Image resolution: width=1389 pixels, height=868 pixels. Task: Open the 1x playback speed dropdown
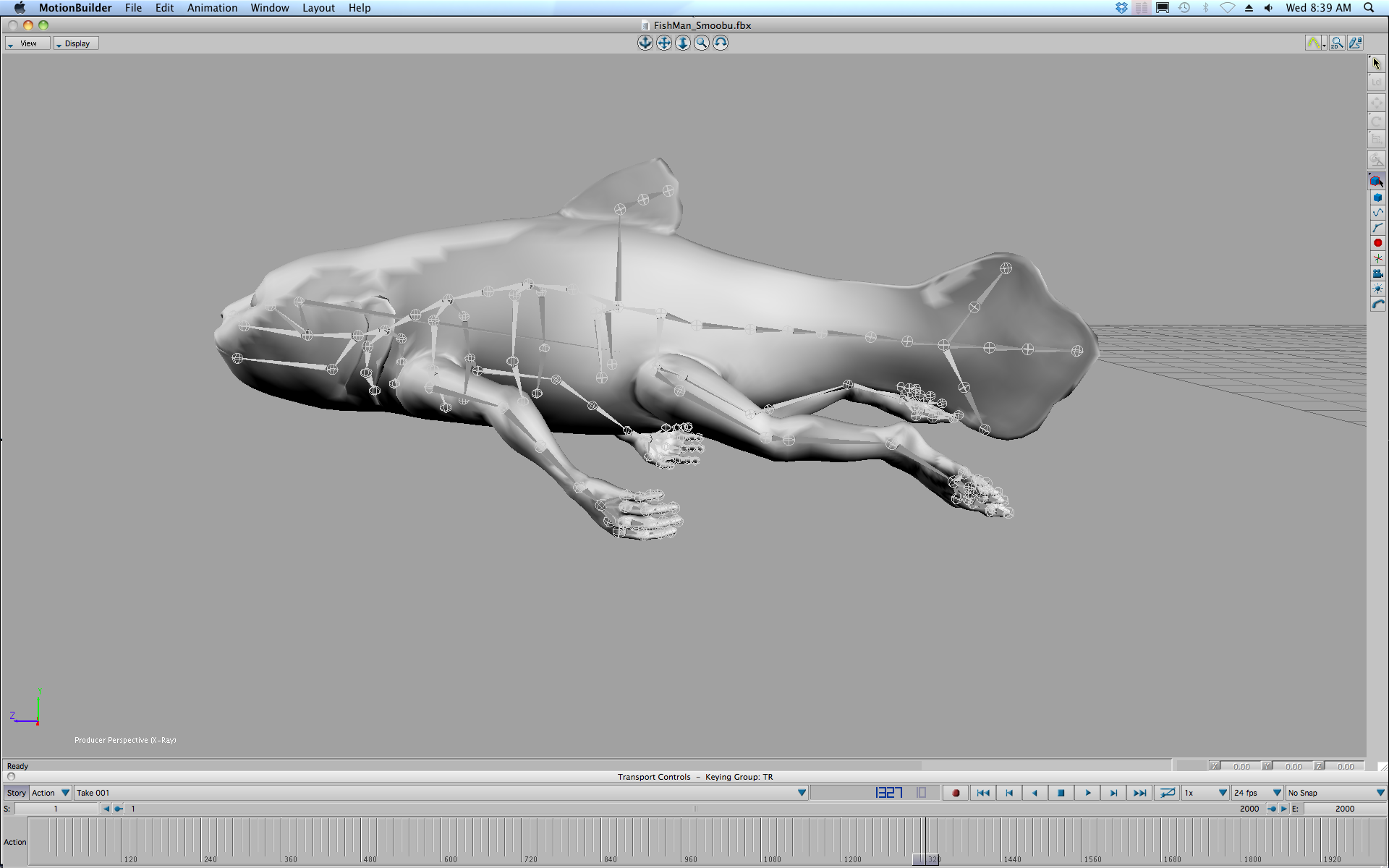click(1205, 793)
